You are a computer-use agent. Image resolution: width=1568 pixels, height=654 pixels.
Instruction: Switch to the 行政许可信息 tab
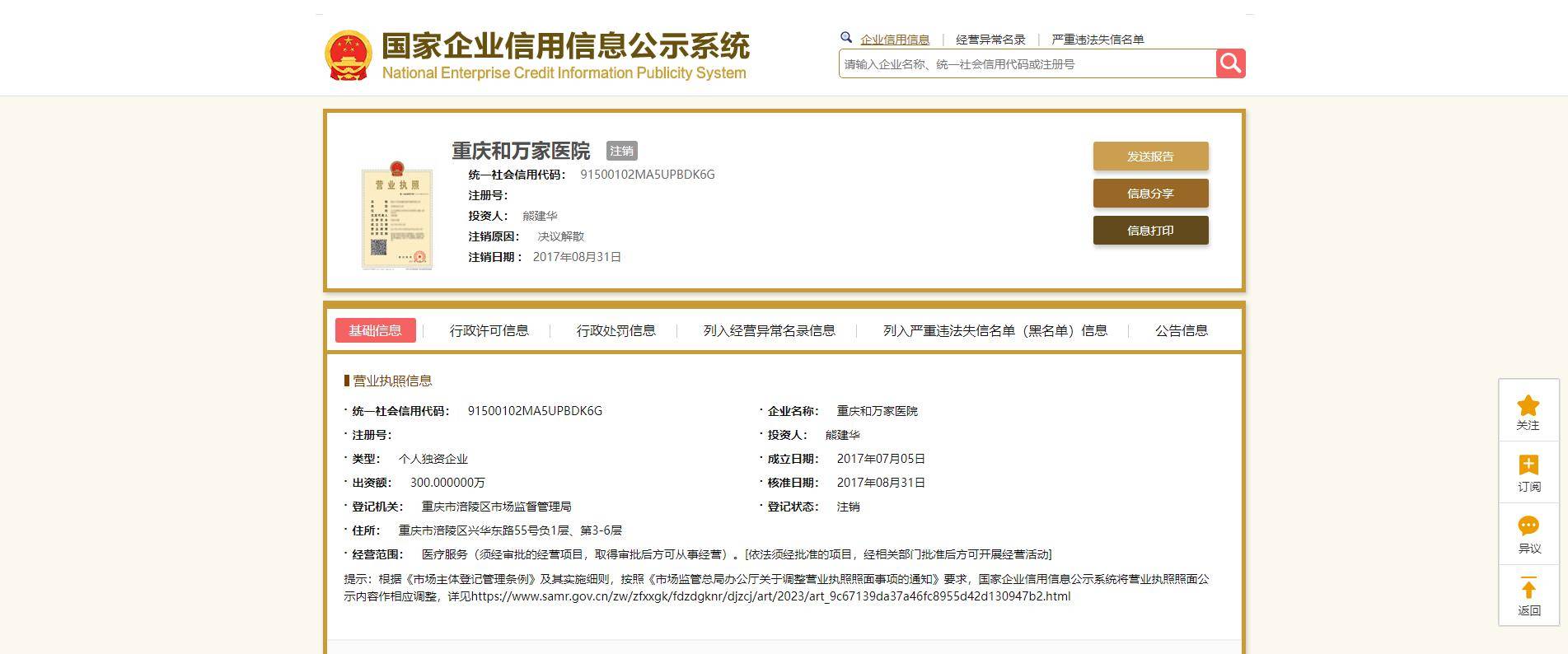(x=489, y=330)
